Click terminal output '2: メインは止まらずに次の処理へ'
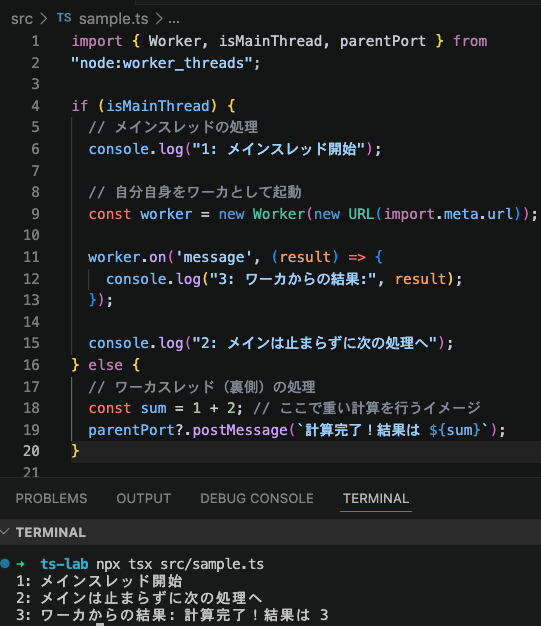This screenshot has height=626, width=541. (139, 598)
